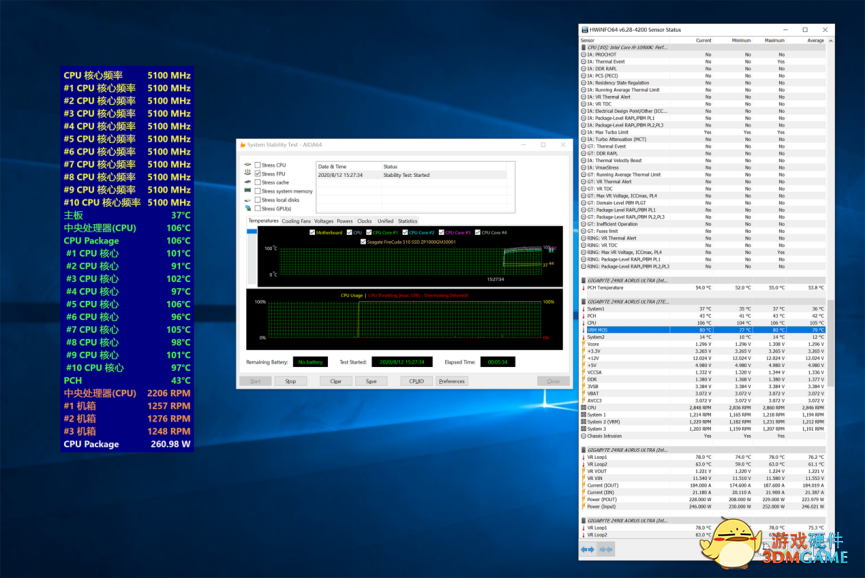Click the chip icon of Intel Core i9 section

(584, 47)
